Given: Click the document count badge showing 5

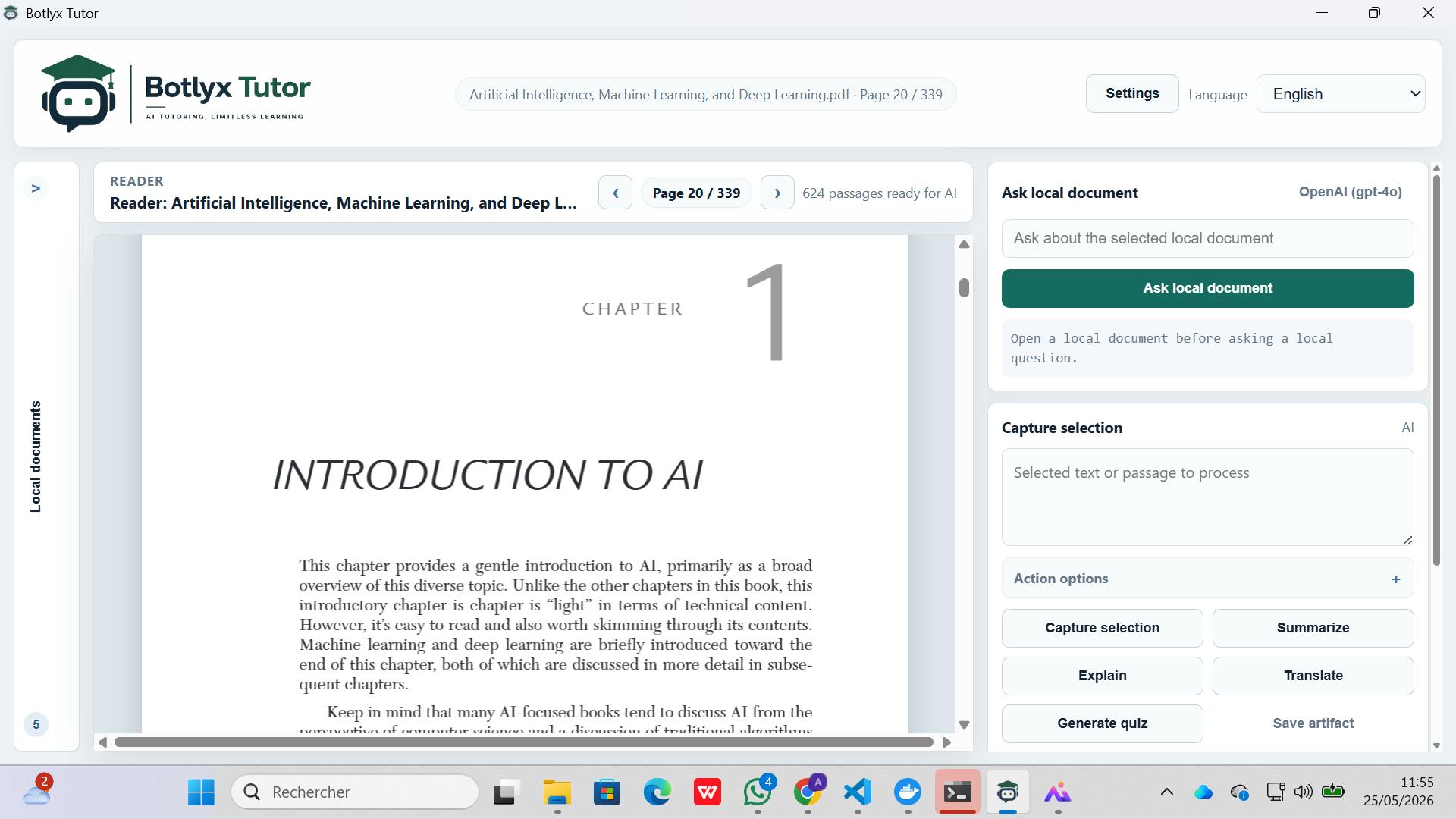Looking at the screenshot, I should [36, 724].
